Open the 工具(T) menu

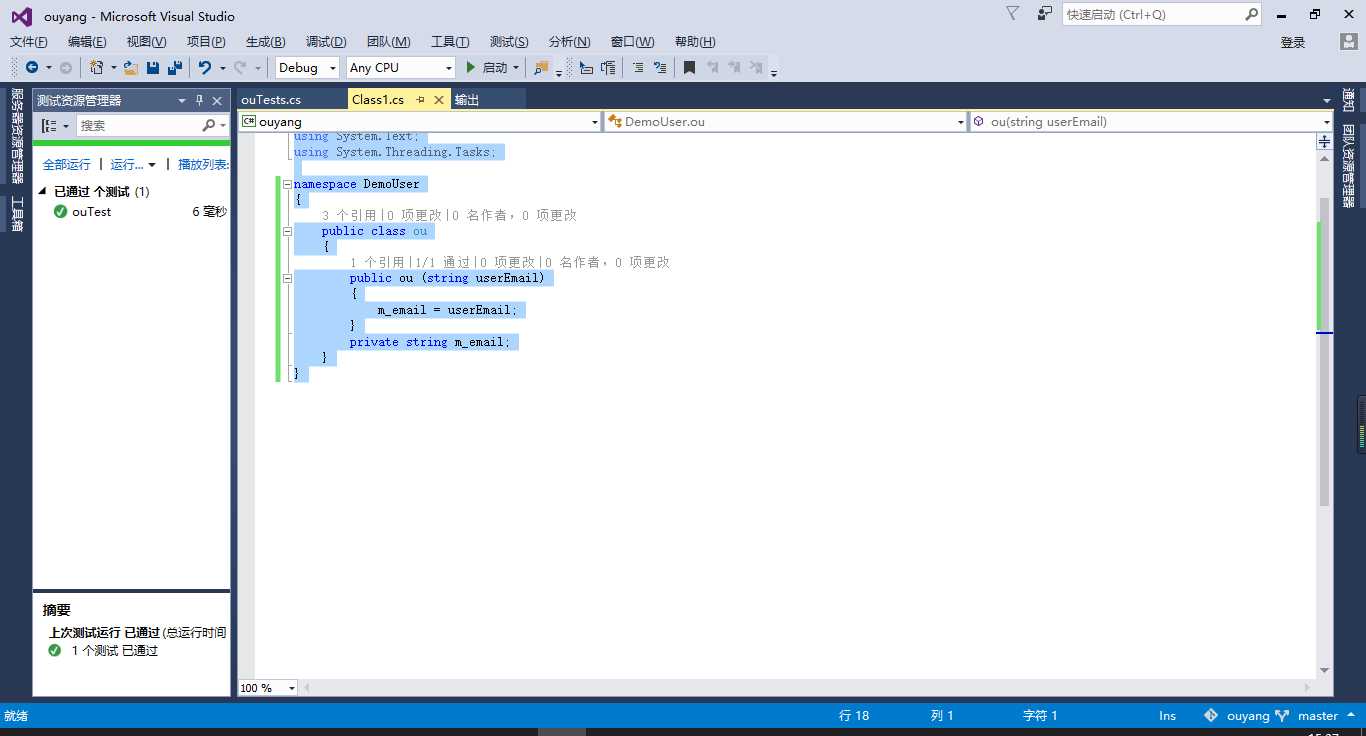[x=450, y=42]
